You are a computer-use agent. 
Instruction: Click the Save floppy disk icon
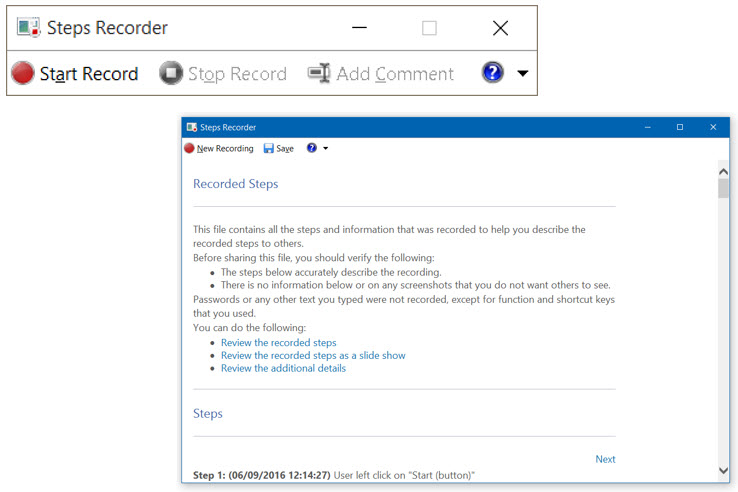click(268, 148)
